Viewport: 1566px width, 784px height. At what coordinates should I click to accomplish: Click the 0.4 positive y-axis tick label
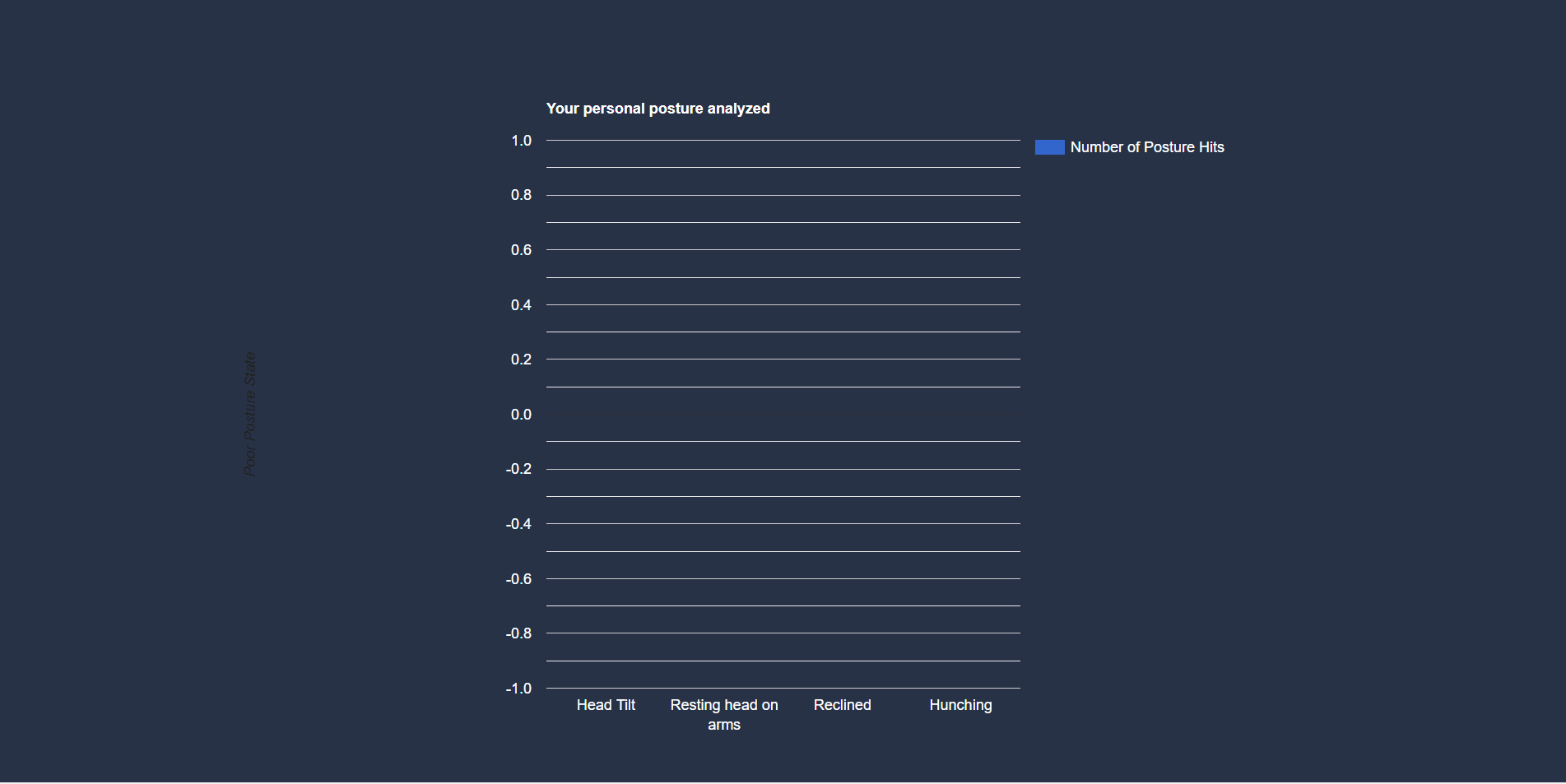521,305
